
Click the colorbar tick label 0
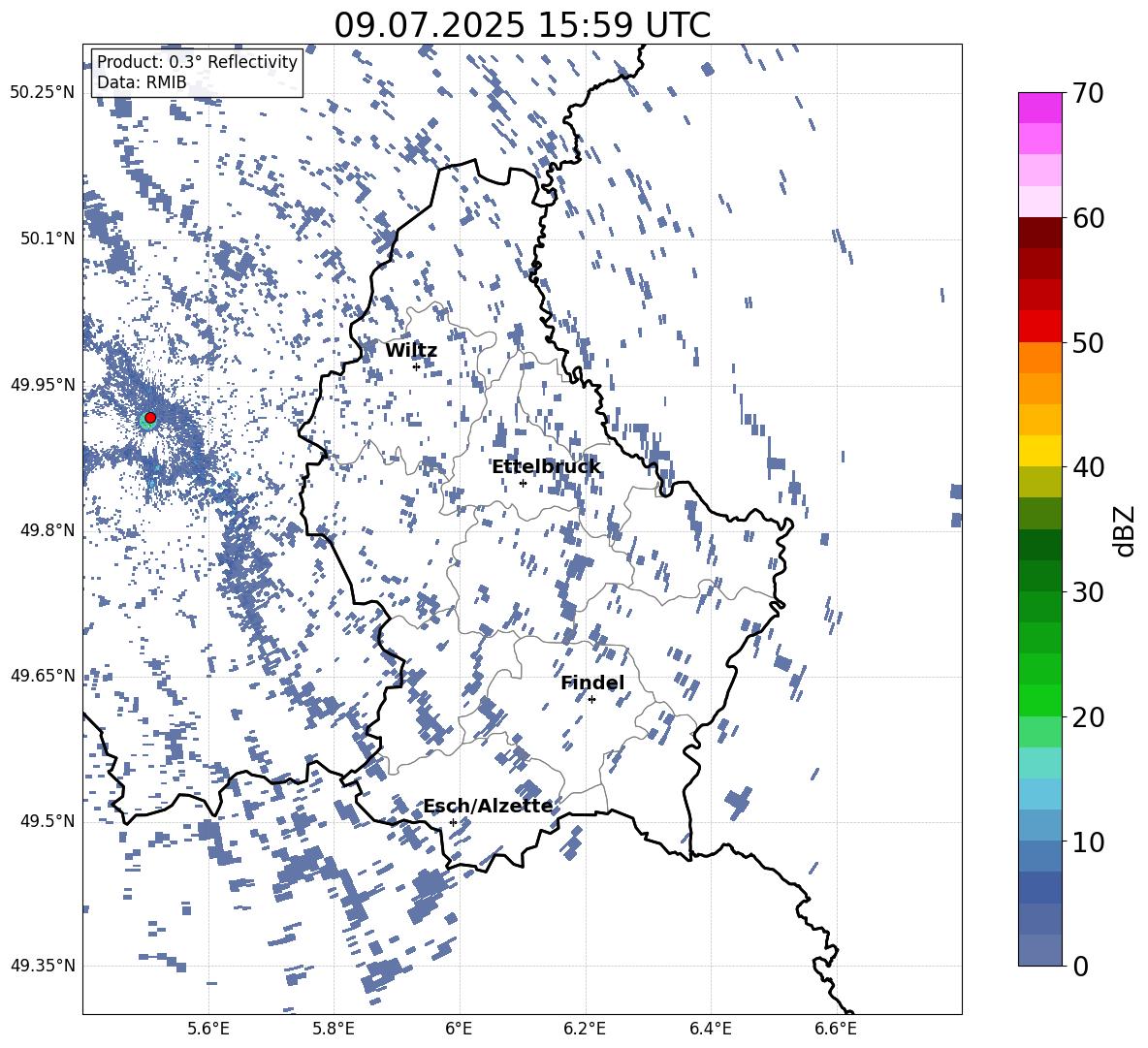pos(1080,966)
